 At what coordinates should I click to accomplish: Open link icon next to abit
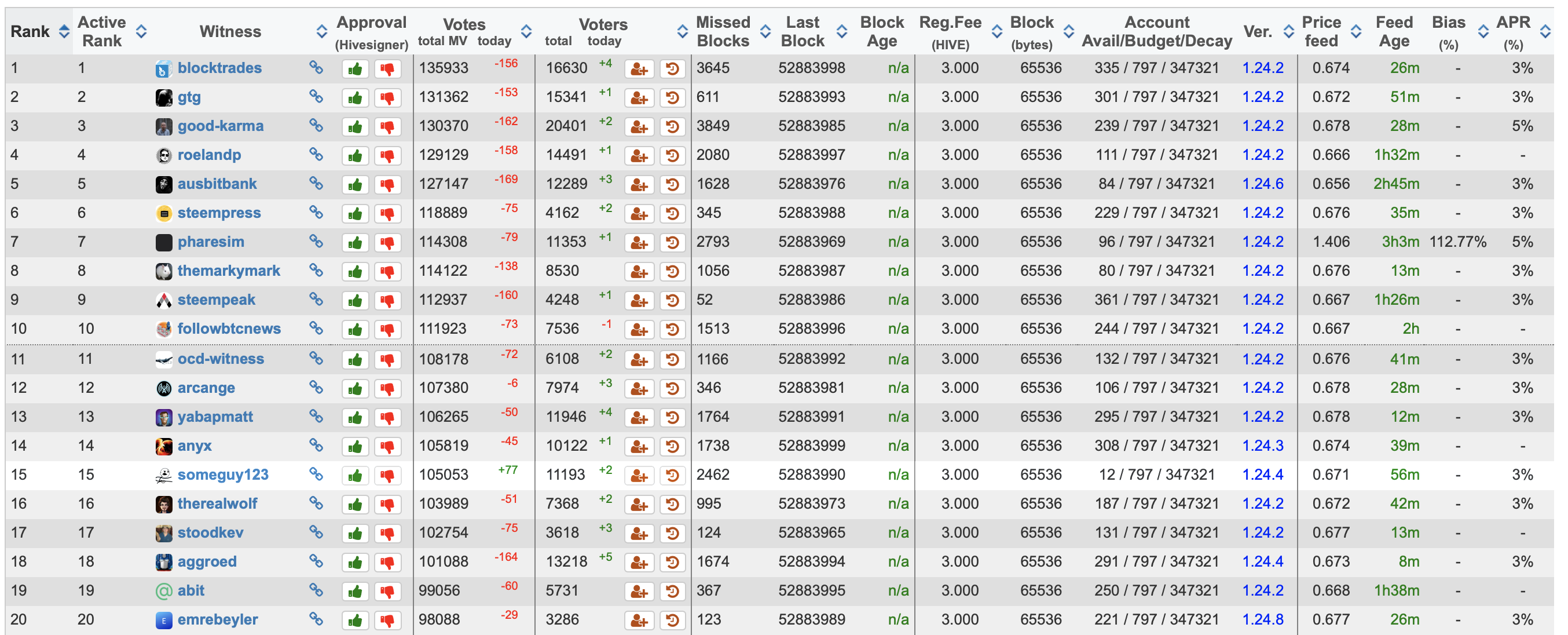[x=316, y=589]
